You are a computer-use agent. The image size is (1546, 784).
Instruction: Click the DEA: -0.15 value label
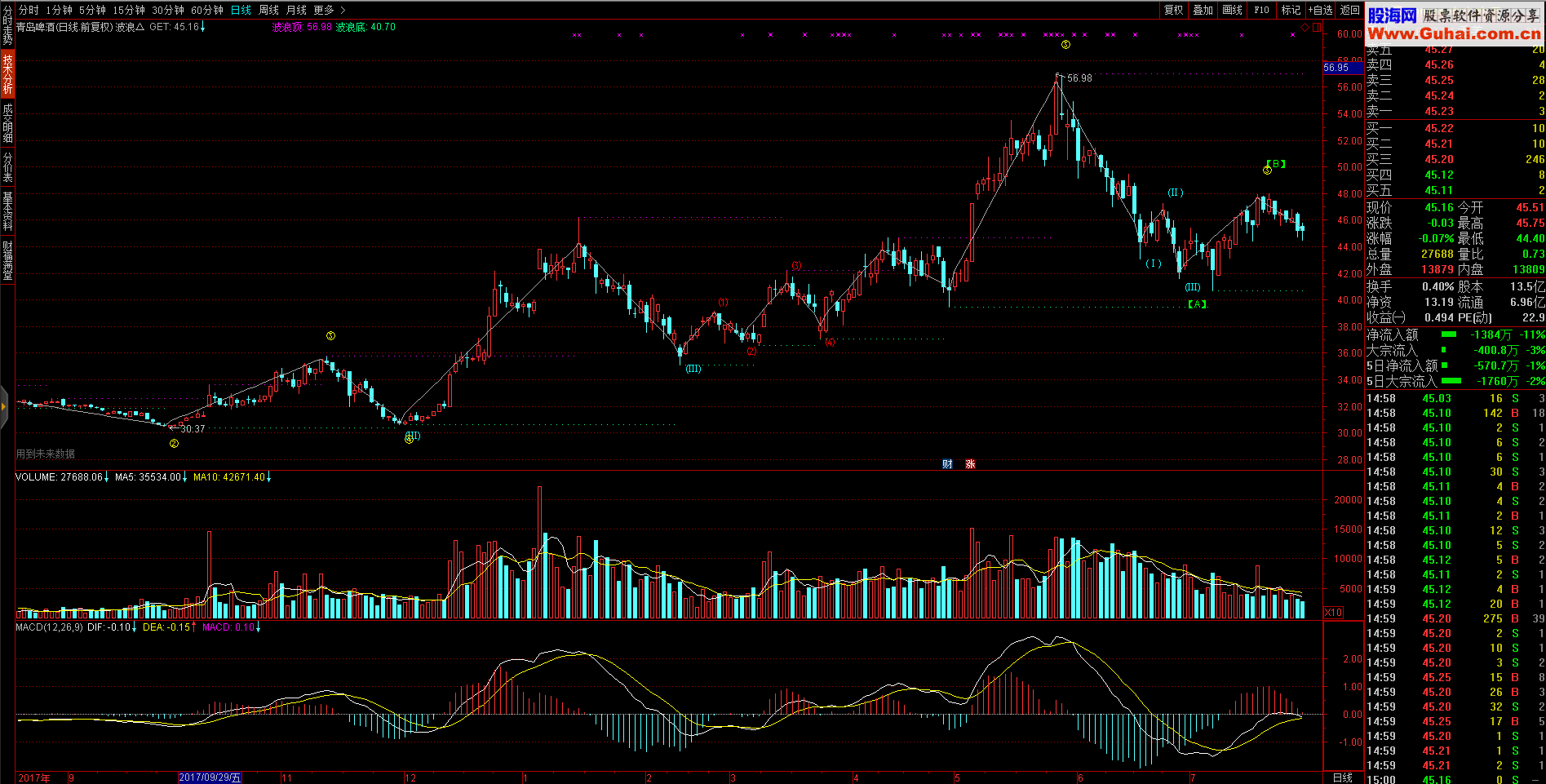pyautogui.click(x=166, y=627)
